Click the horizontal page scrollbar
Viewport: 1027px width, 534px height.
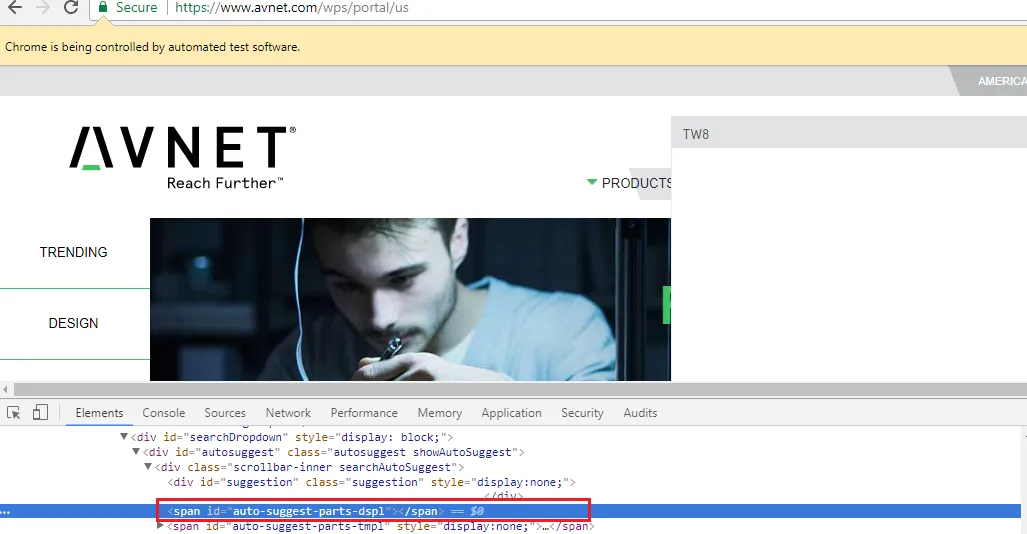click(520, 389)
